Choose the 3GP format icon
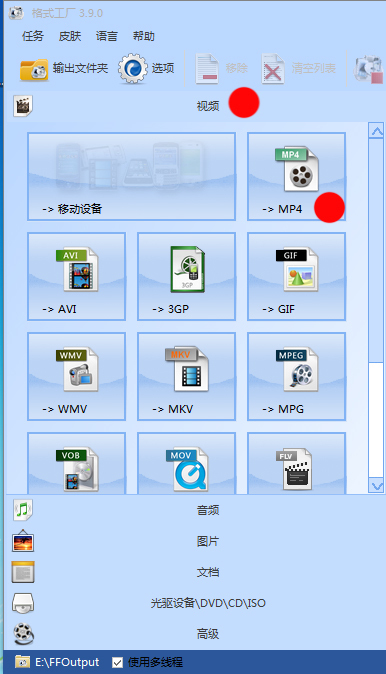The width and height of the screenshot is (386, 674). (x=187, y=269)
